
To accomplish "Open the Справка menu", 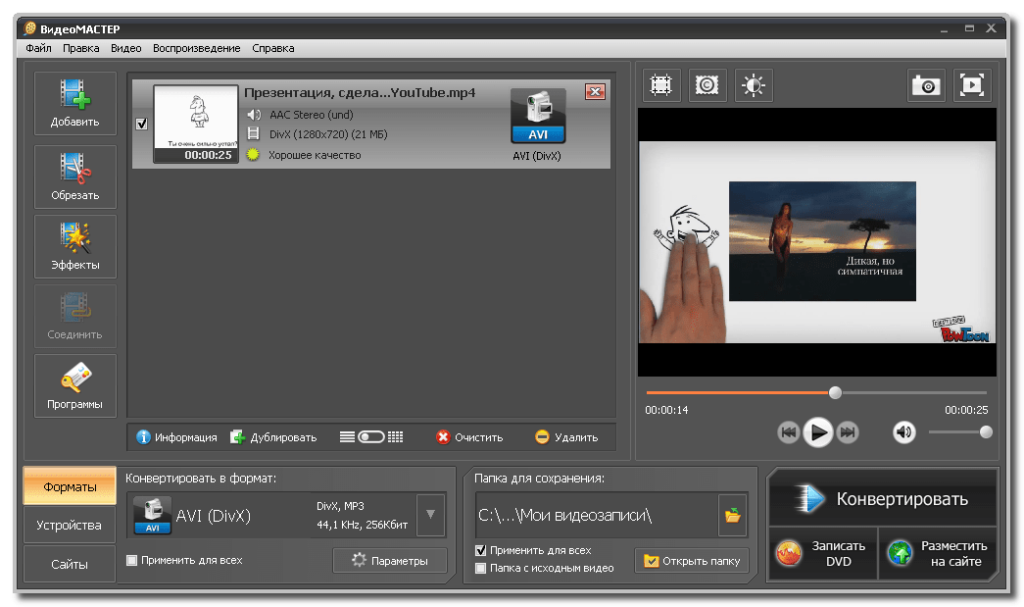I will point(273,48).
